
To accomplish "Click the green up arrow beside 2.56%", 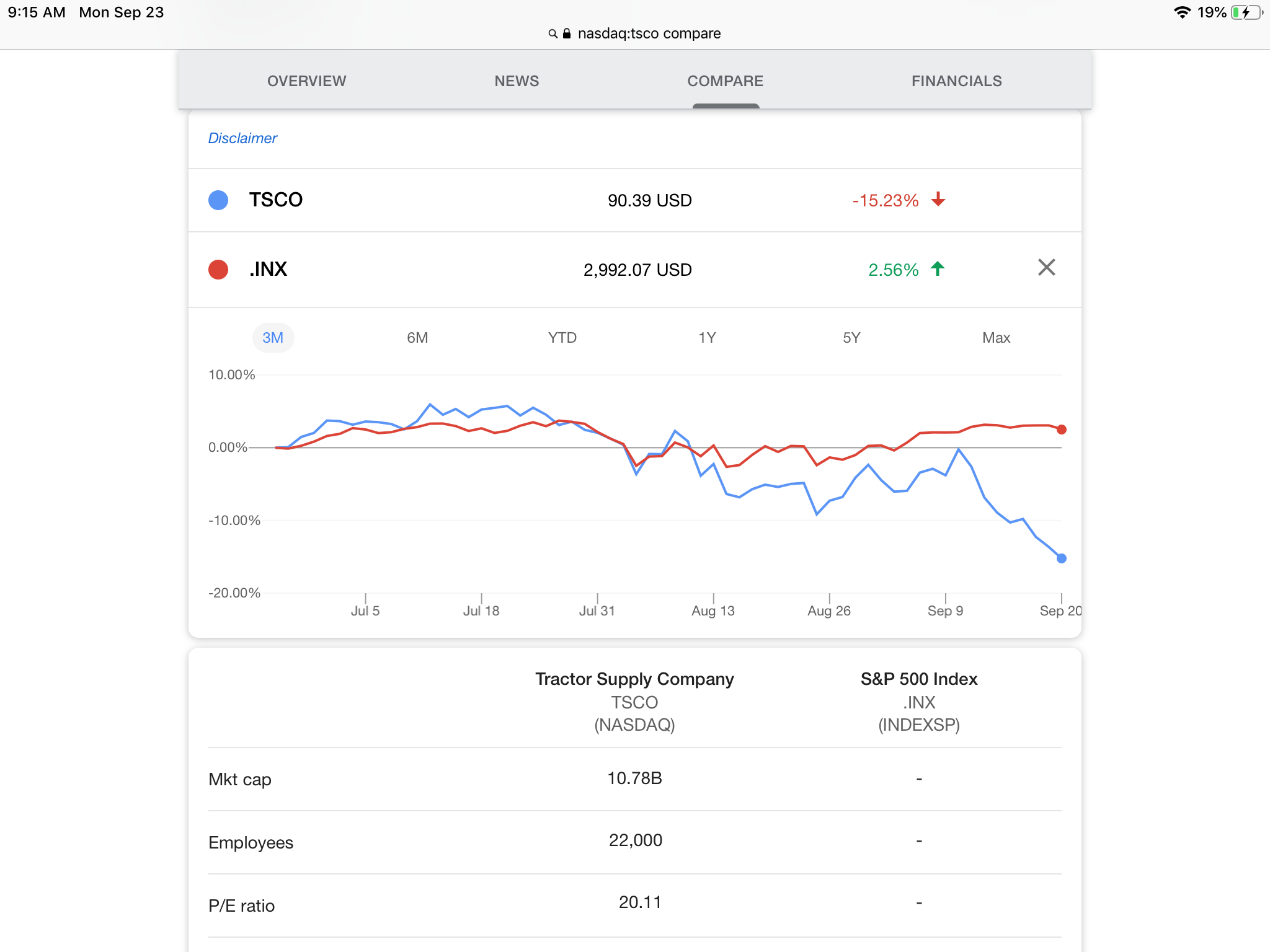I will click(938, 268).
